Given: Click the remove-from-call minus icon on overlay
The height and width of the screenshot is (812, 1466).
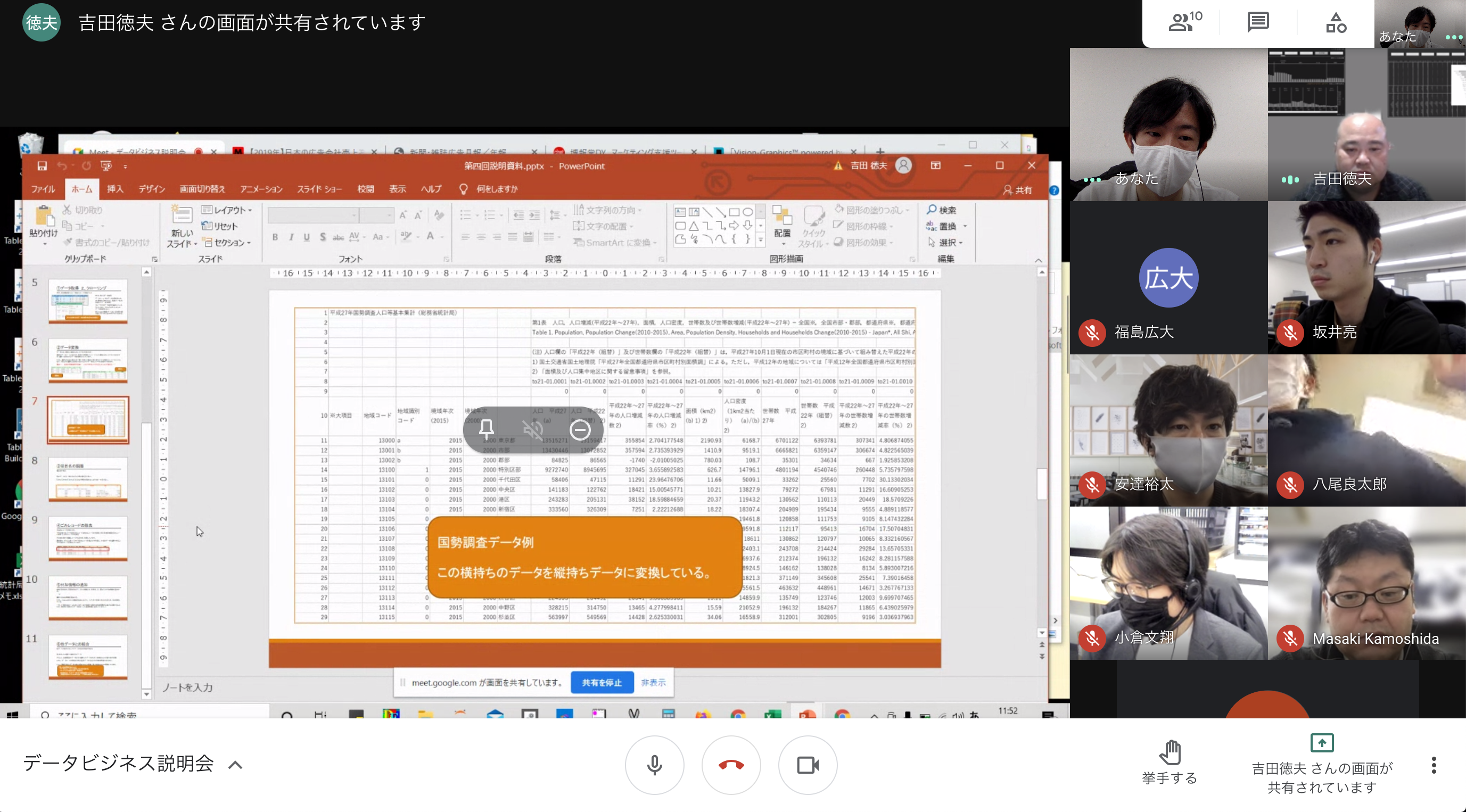Looking at the screenshot, I should click(x=580, y=429).
